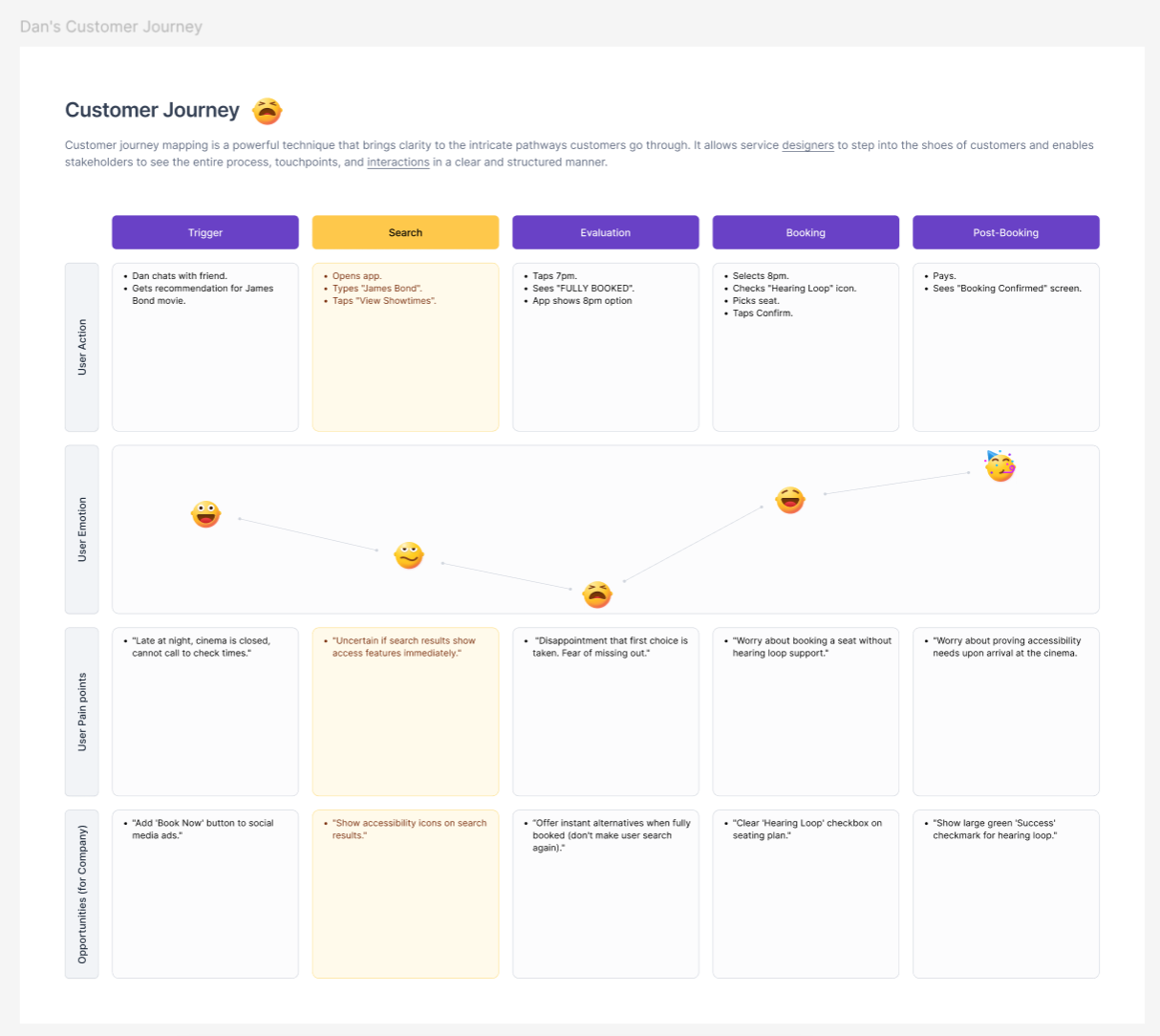Viewport: 1160px width, 1036px height.
Task: Click the party-hat emoji in the Post-Booking stage
Action: (999, 466)
